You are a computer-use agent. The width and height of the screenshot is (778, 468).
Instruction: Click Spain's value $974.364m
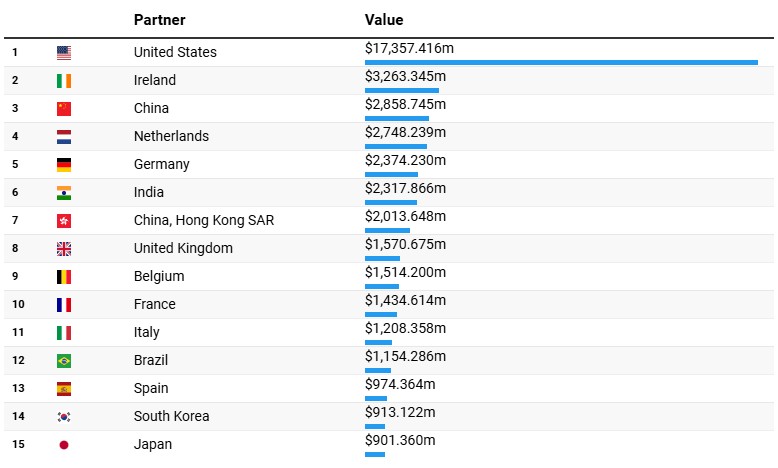pos(400,384)
